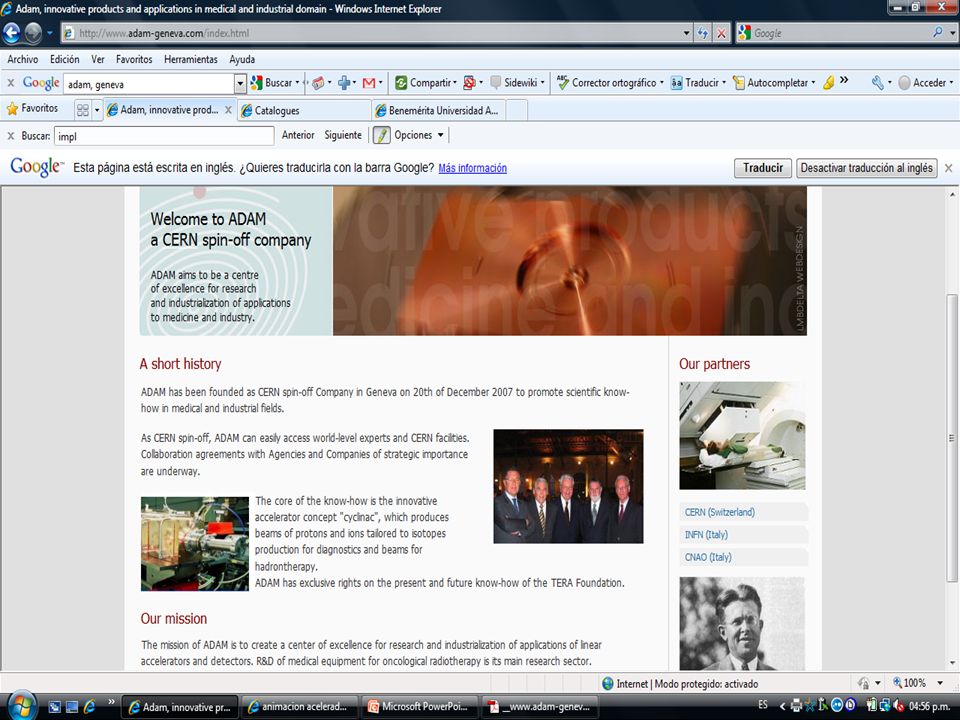Click the Gmail envelope icon on the toolbar
This screenshot has height=720, width=960.
369,83
